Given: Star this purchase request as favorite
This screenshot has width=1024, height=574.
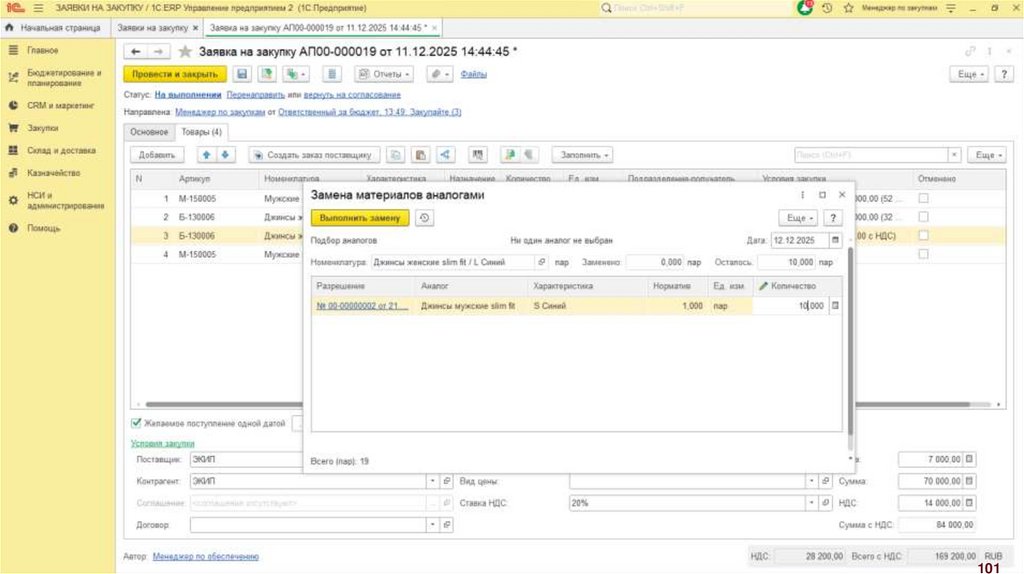Looking at the screenshot, I should coord(185,51).
